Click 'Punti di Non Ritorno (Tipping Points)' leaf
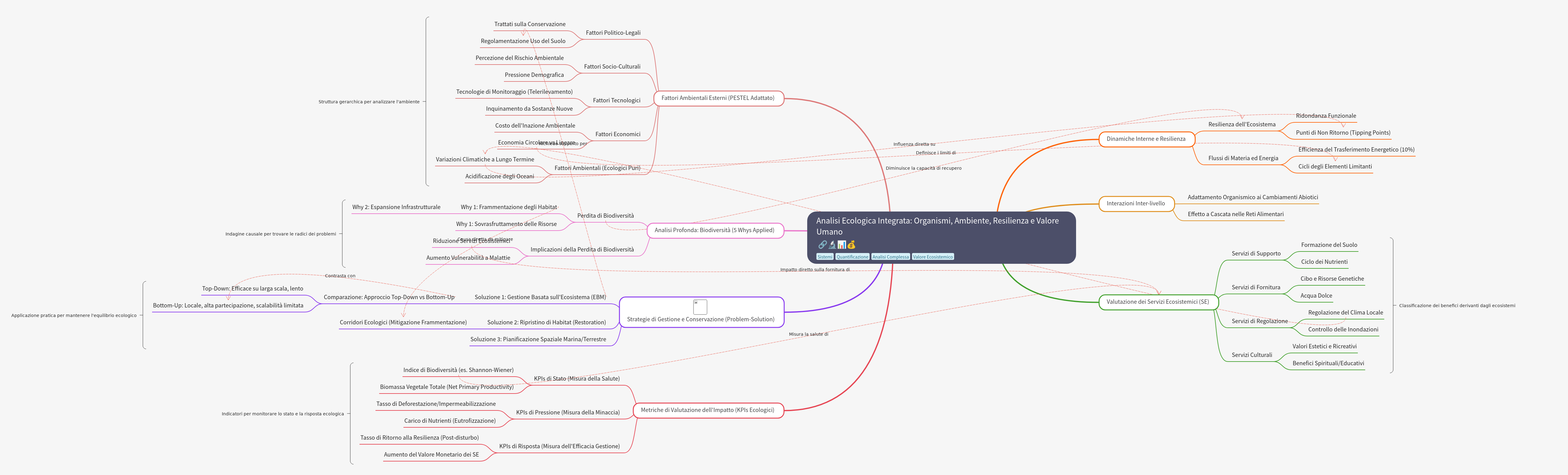Screen dimensions: 1568x475 (1343, 133)
